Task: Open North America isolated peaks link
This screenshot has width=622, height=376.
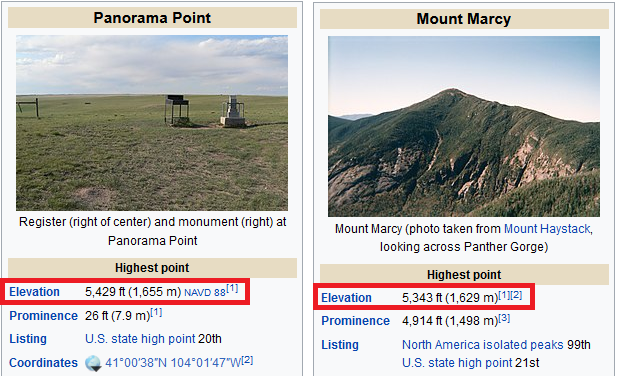Action: pos(483,345)
